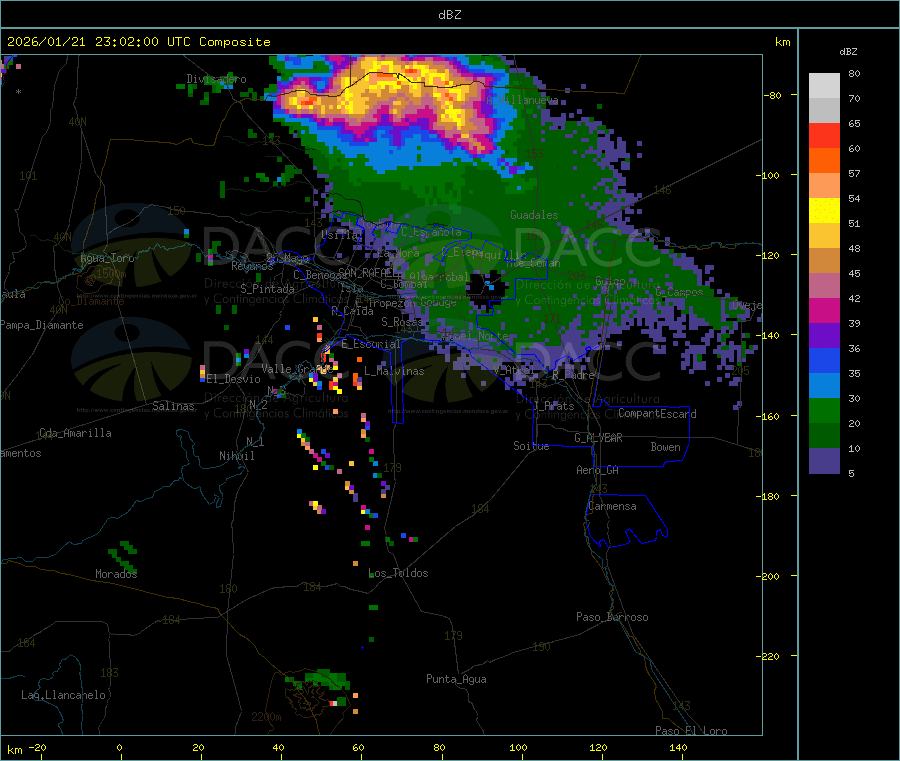Image resolution: width=900 pixels, height=761 pixels.
Task: Click the 140 km horizontal axis tick label
Action: 678,747
